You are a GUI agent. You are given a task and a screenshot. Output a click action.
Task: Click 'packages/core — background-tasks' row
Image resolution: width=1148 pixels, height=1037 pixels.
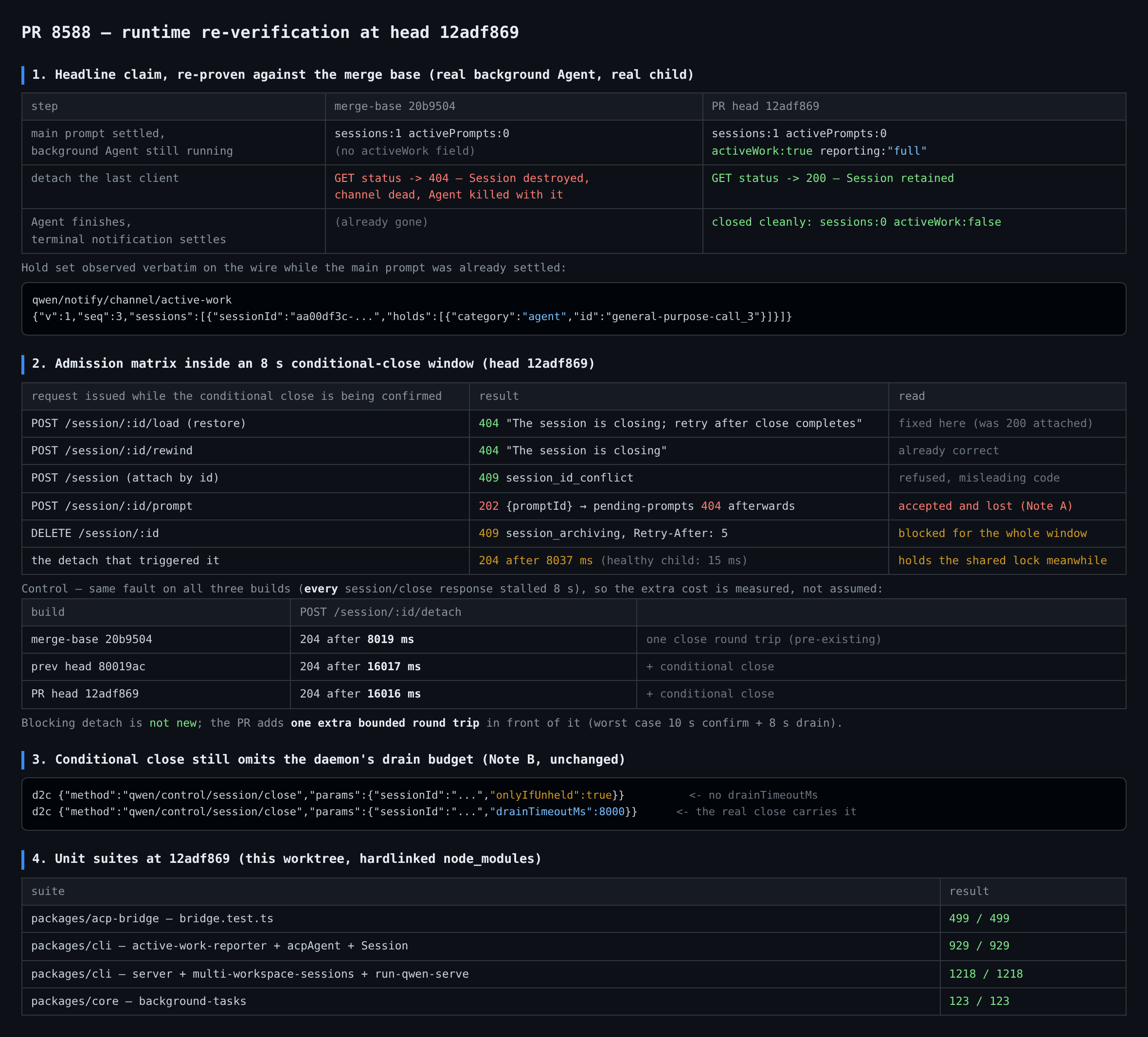tap(574, 1001)
